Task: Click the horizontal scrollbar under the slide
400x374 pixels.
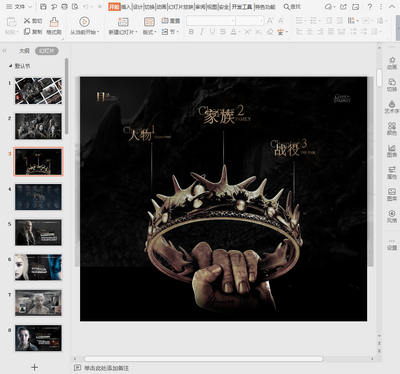Action: [203, 359]
